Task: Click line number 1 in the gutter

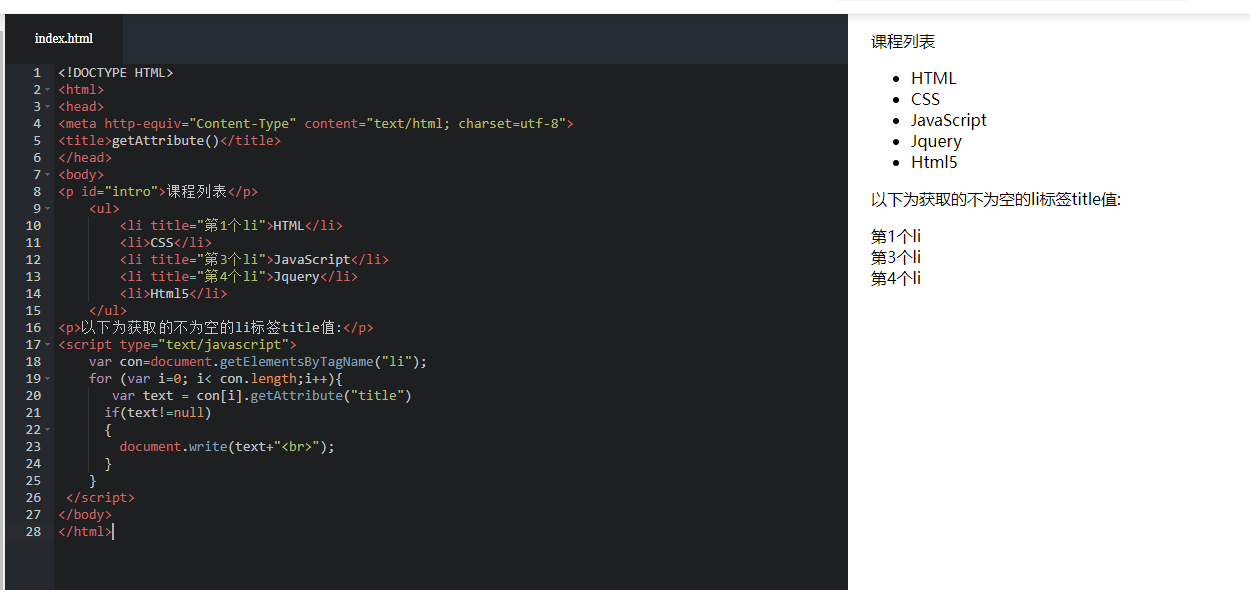Action: (x=36, y=73)
